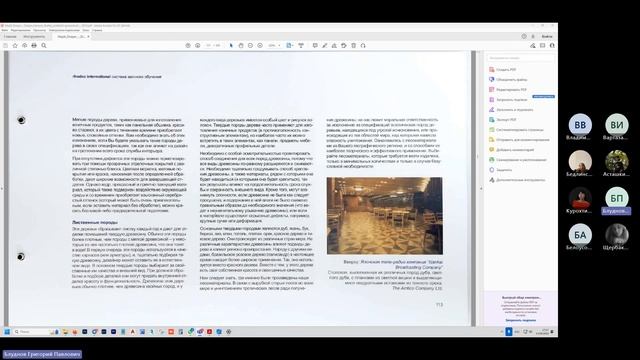The height and width of the screenshot is (360, 640).
Task: Enter page number field in toolbar
Action: (x=209, y=46)
